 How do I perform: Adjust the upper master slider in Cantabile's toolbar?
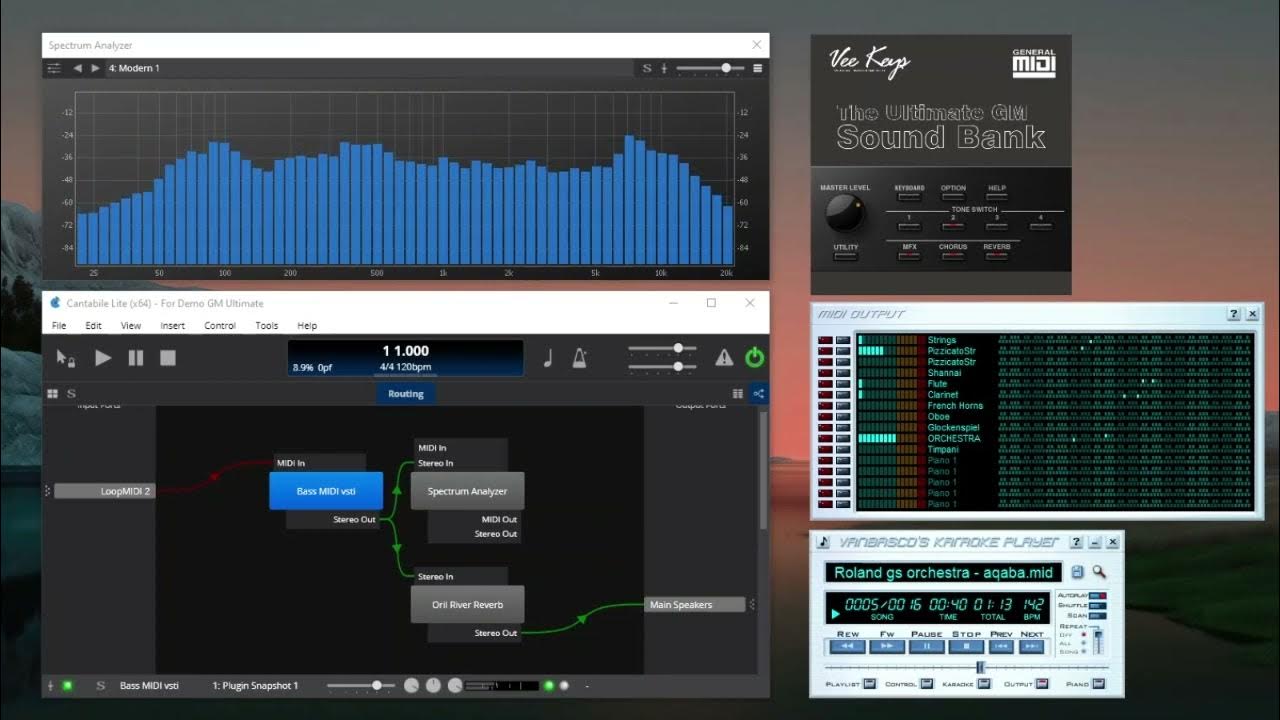point(662,348)
